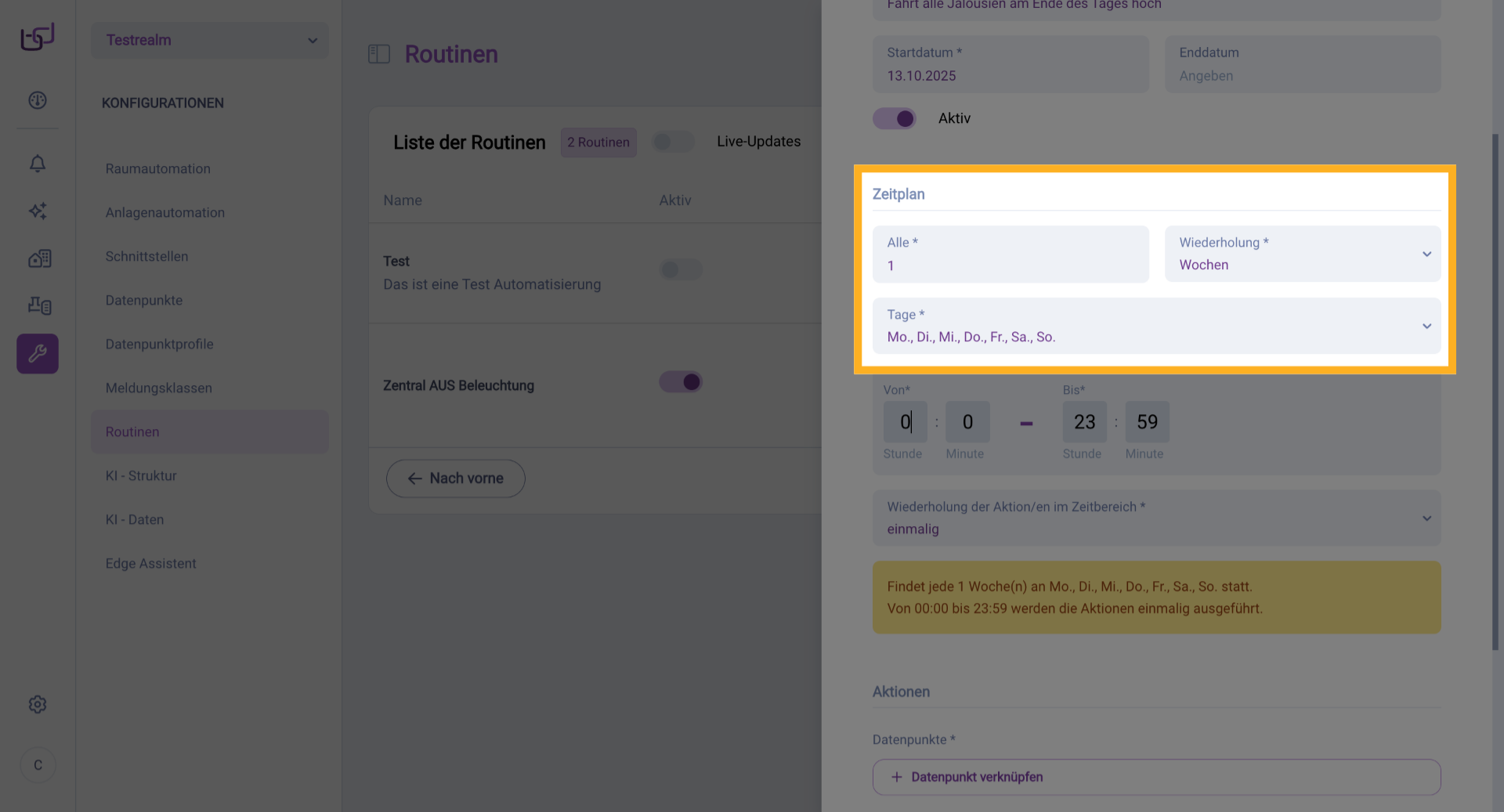
Task: Click the wrench configuration icon
Action: tap(38, 354)
